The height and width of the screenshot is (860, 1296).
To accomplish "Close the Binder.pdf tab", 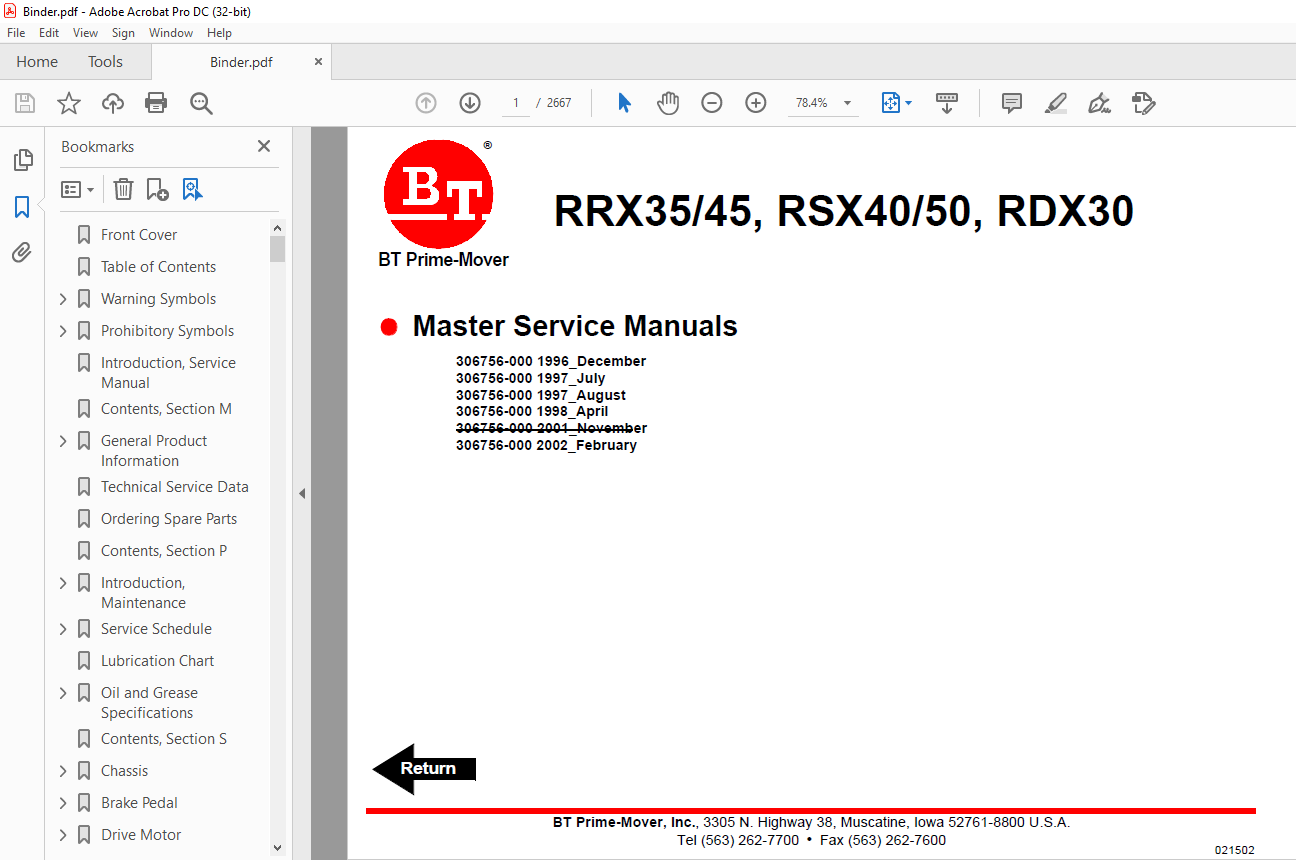I will [319, 61].
